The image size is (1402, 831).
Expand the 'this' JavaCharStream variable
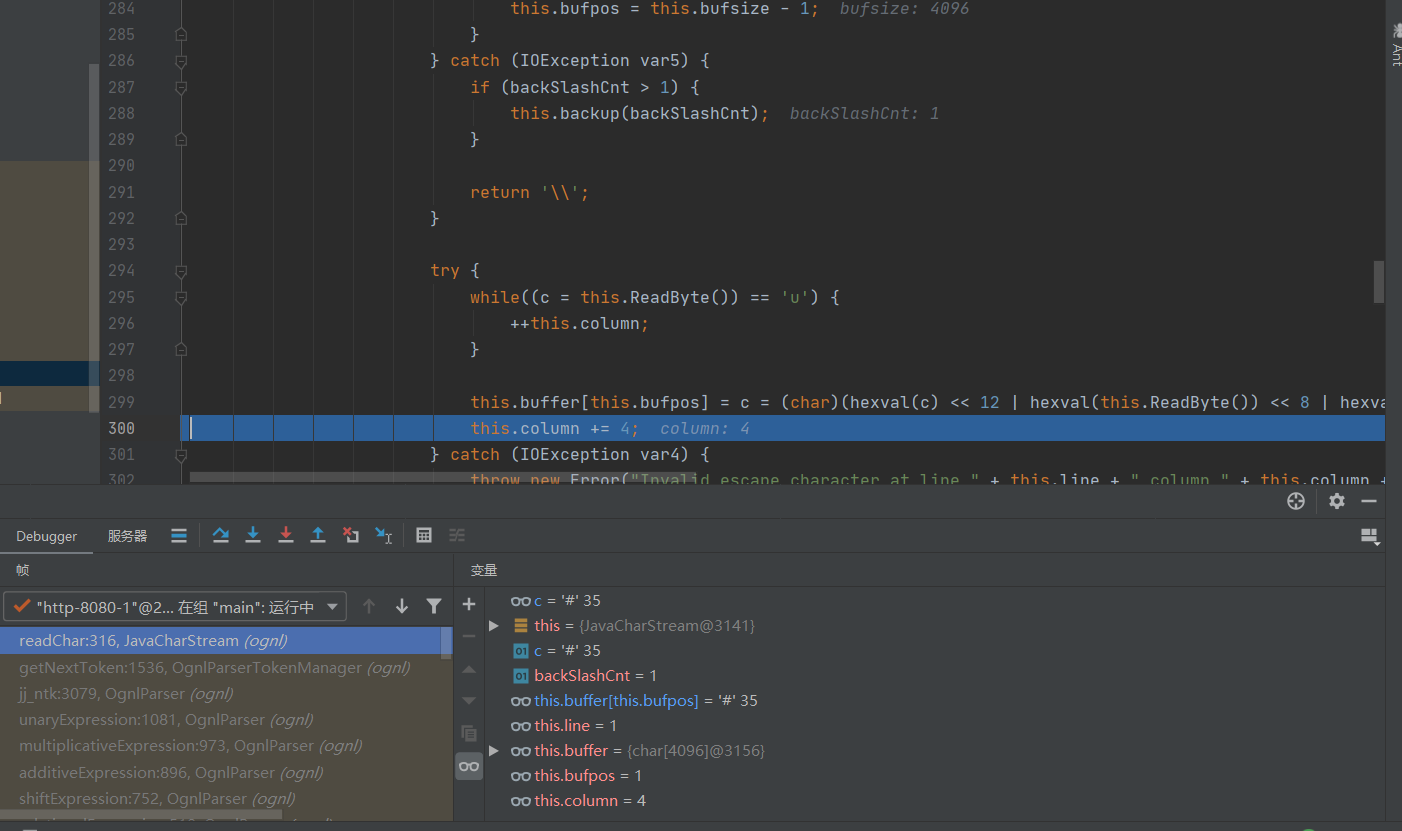[494, 626]
